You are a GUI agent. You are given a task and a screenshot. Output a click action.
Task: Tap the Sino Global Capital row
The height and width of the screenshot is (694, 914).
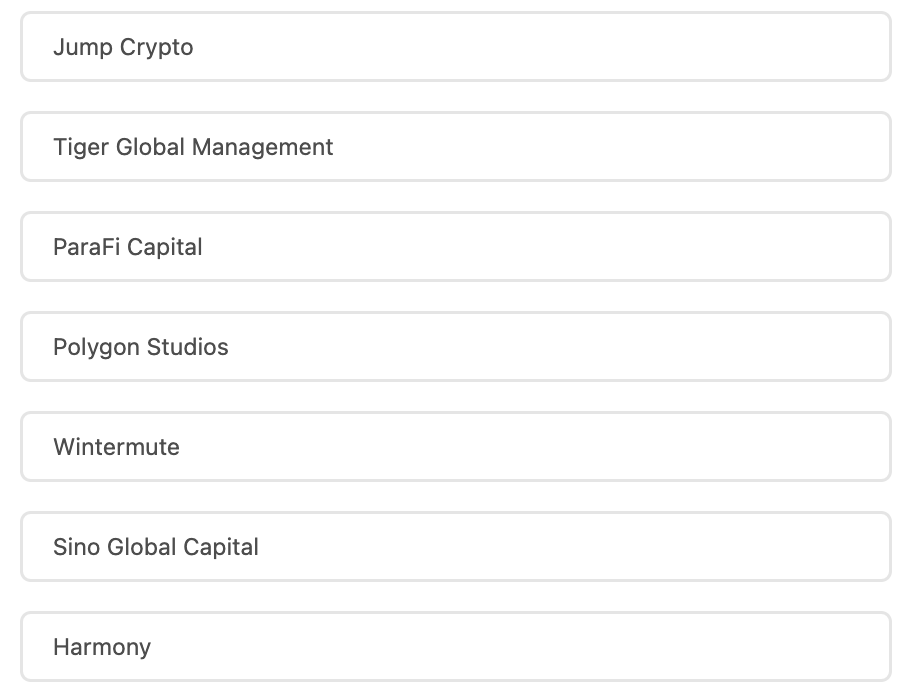click(455, 547)
